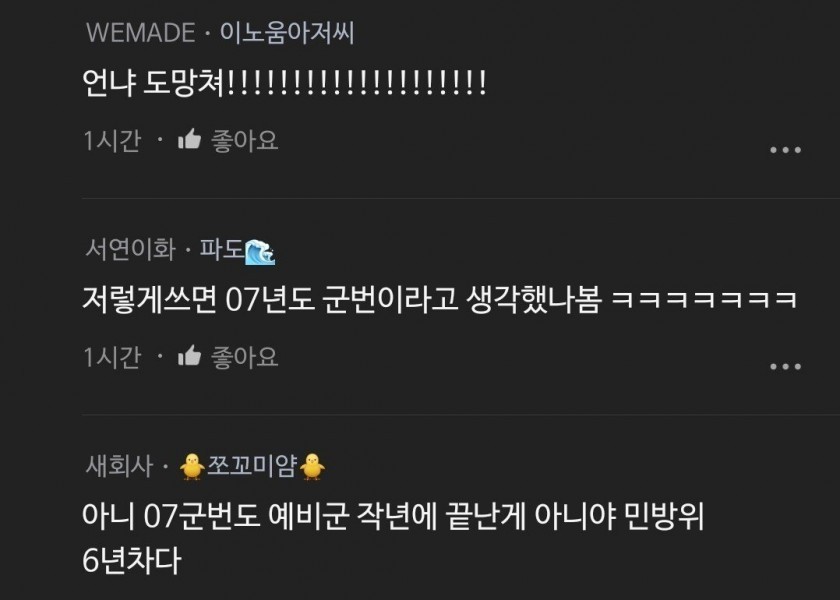
Task: Click the chick emoji after 쪼꼬미얌
Action: (x=312, y=466)
